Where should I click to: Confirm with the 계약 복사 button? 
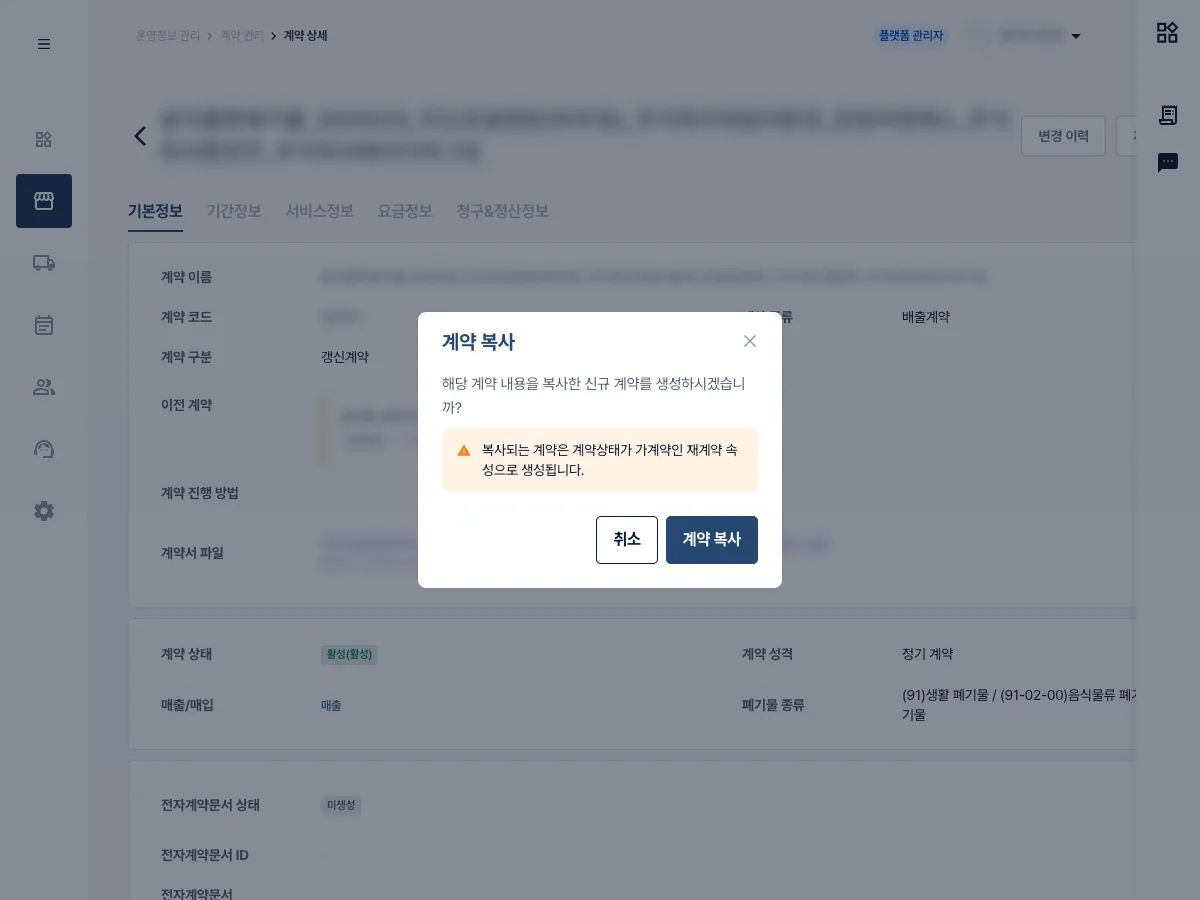click(712, 540)
